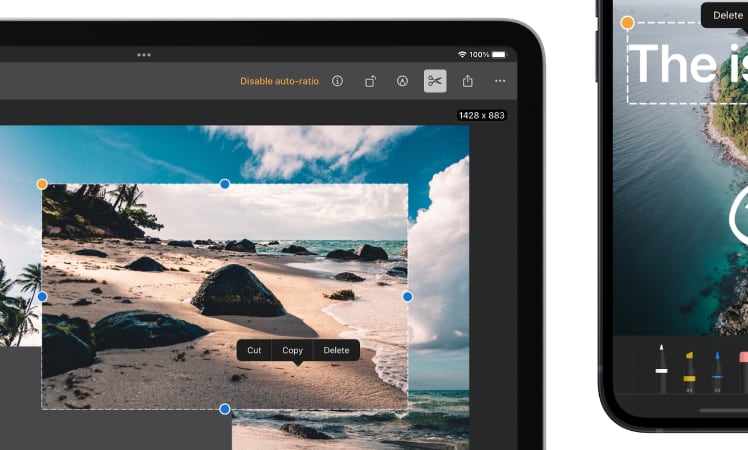Tap the rotate icon in toolbar

370,81
